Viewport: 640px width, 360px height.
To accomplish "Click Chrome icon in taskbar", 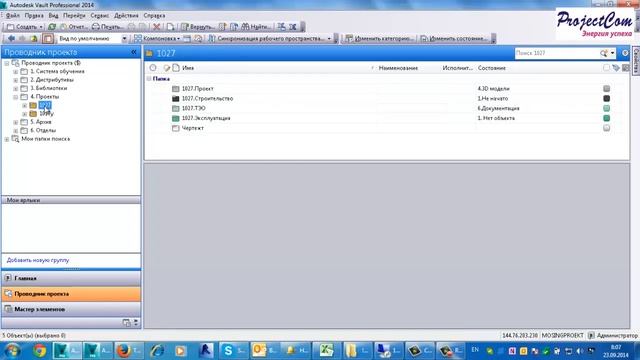I will click(40, 351).
